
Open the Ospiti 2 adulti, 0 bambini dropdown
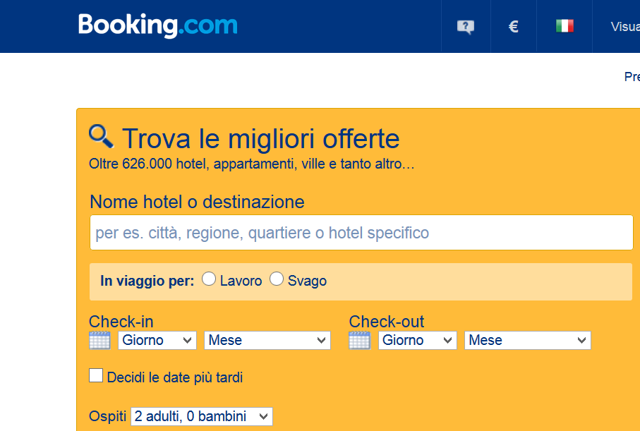pos(202,417)
